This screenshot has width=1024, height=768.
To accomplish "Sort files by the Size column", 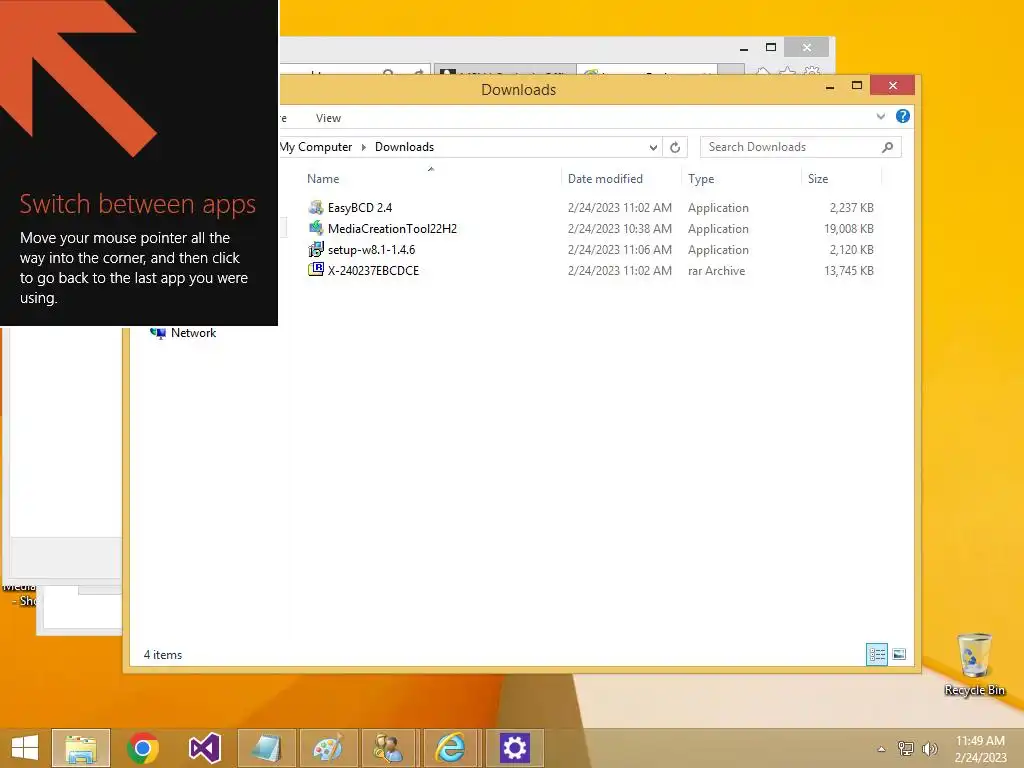I will pyautogui.click(x=818, y=179).
